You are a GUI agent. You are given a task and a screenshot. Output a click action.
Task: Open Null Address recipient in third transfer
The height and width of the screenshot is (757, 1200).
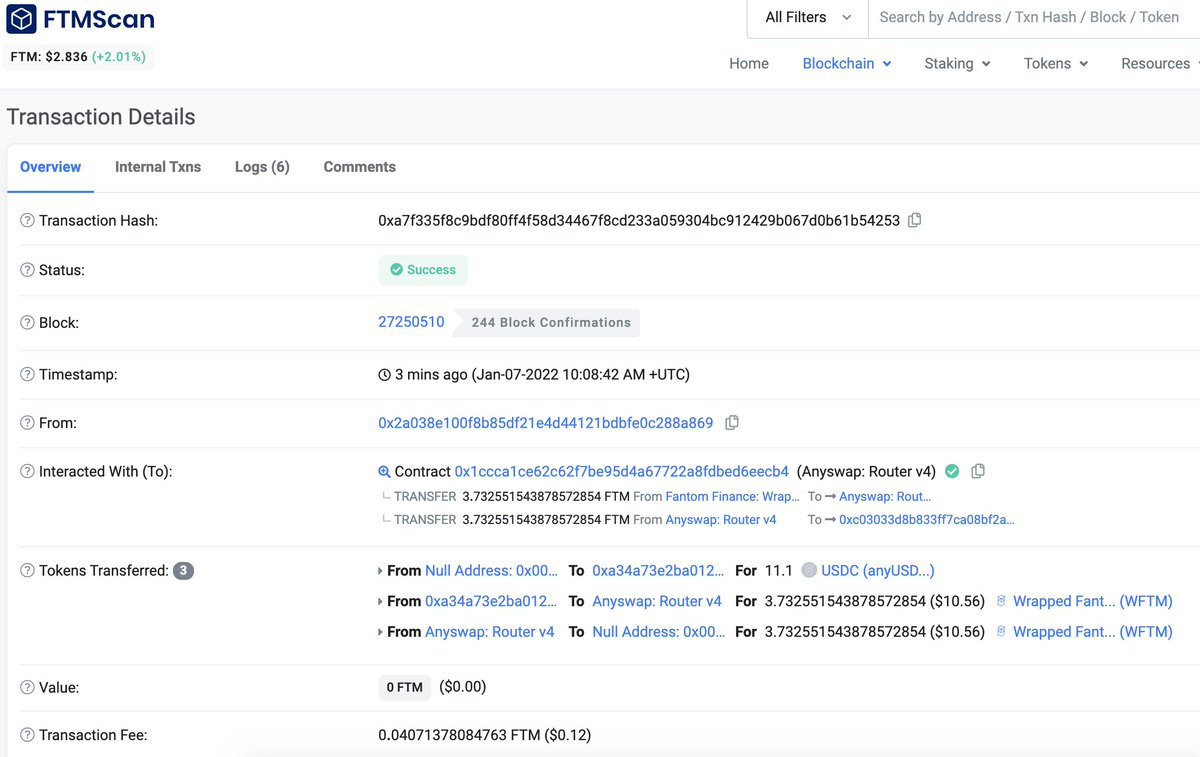click(x=658, y=632)
